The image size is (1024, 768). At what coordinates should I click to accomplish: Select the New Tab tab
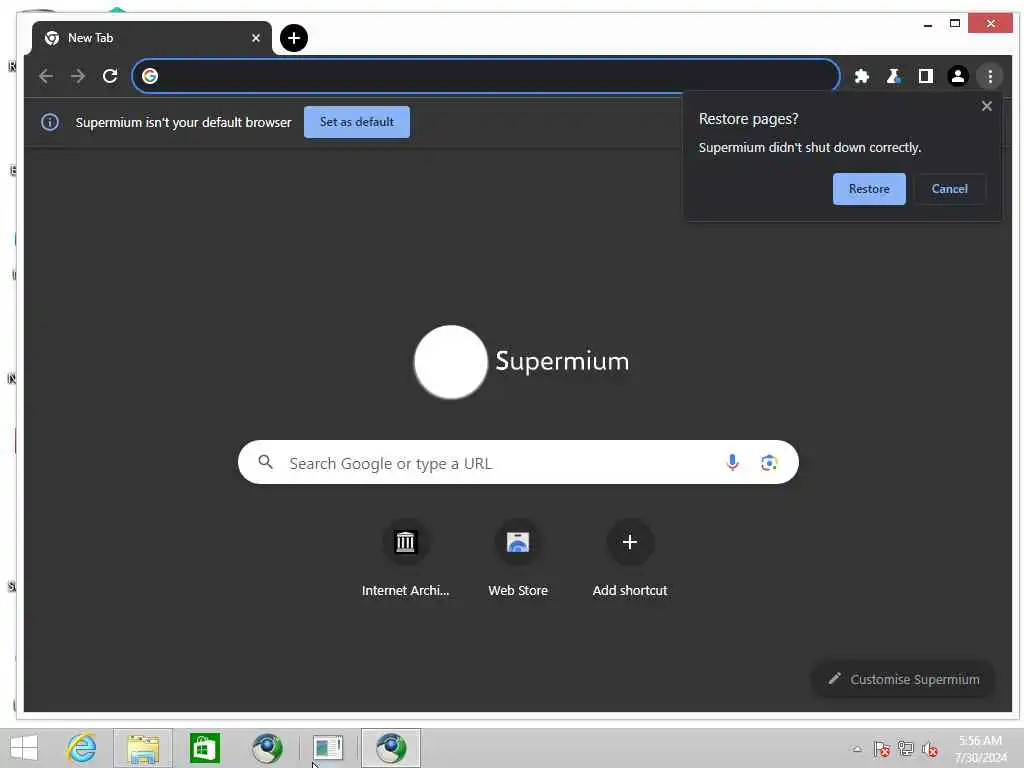point(152,38)
